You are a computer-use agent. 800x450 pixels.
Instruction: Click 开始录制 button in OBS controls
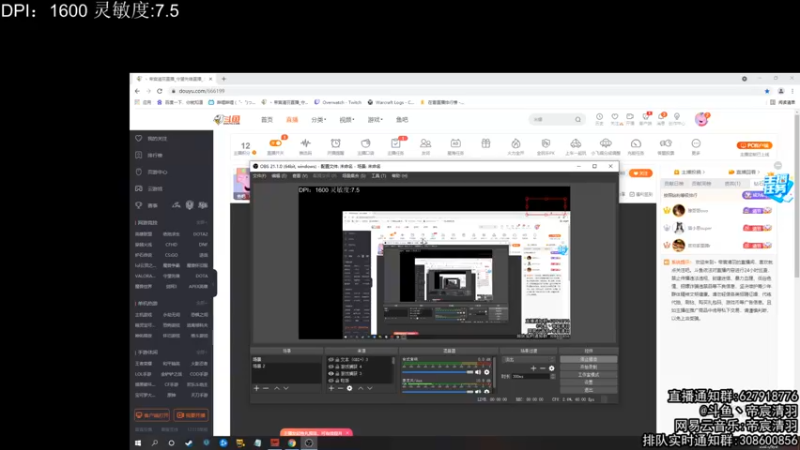click(588, 367)
